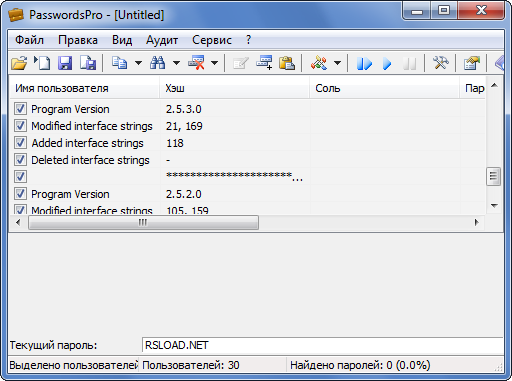Select the Added interface strings row name
The image size is (512, 381).
point(87,143)
